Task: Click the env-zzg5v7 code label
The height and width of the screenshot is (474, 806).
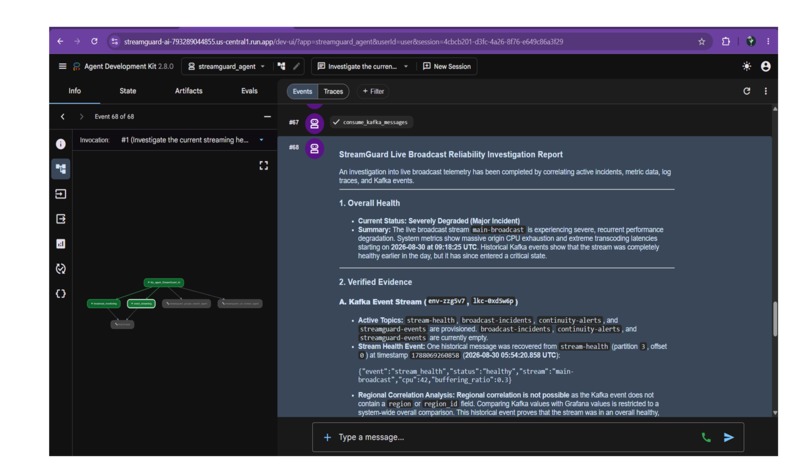Action: tap(447, 301)
